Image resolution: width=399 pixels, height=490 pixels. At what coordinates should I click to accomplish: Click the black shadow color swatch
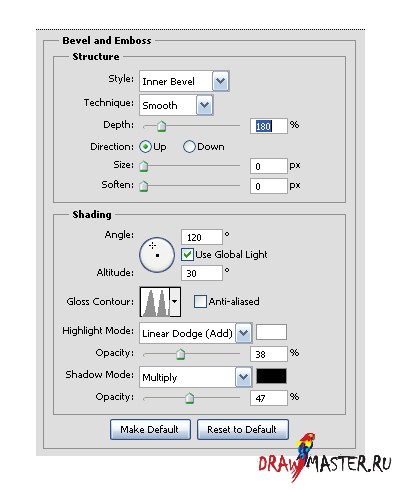(x=271, y=376)
